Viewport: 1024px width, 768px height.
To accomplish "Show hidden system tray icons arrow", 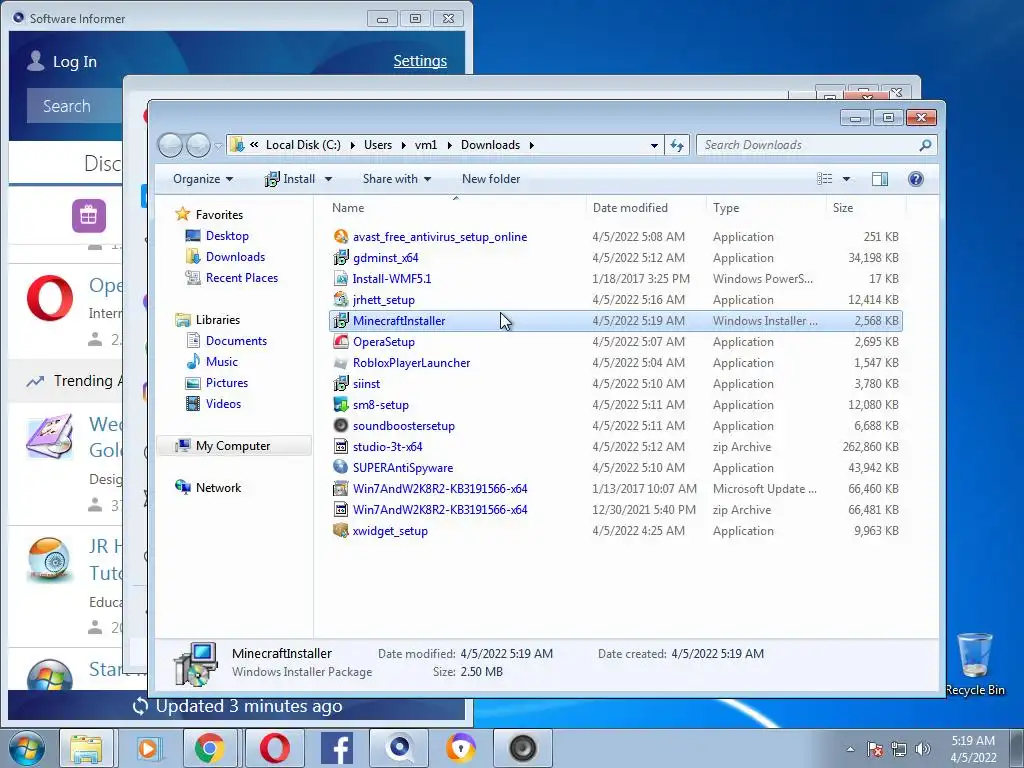I will tap(850, 749).
